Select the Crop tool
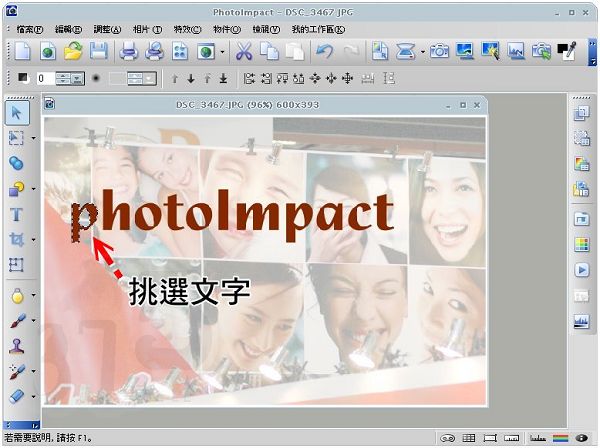Screen dimensions: 600x448 (x=16, y=240)
